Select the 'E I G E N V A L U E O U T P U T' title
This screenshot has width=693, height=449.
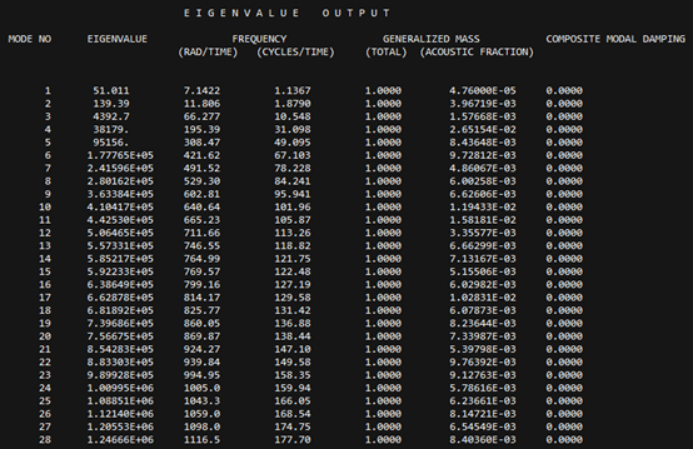pos(287,13)
